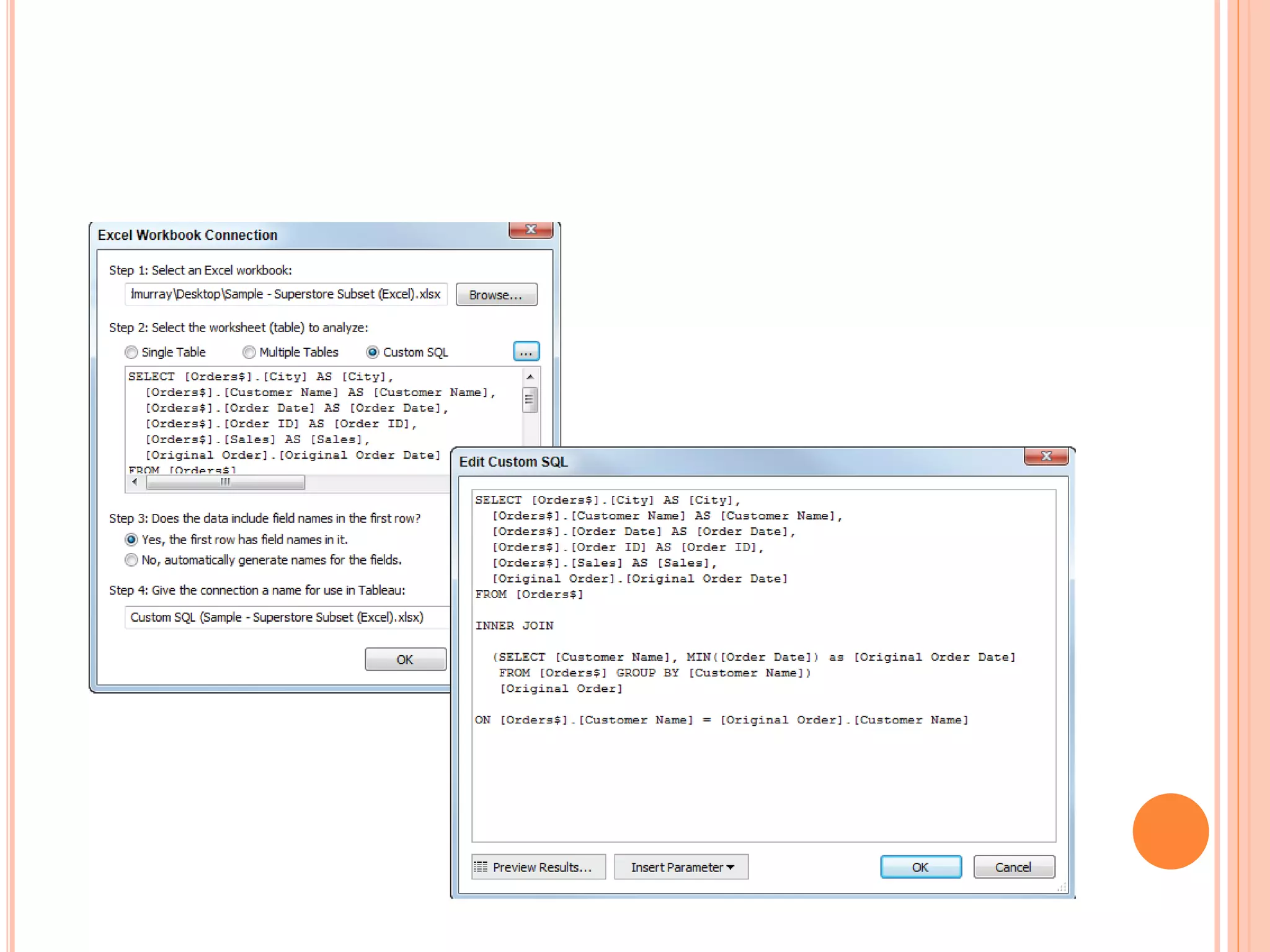This screenshot has width=1270, height=952.
Task: Close the Excel Workbook Connection dialog
Action: click(x=530, y=229)
